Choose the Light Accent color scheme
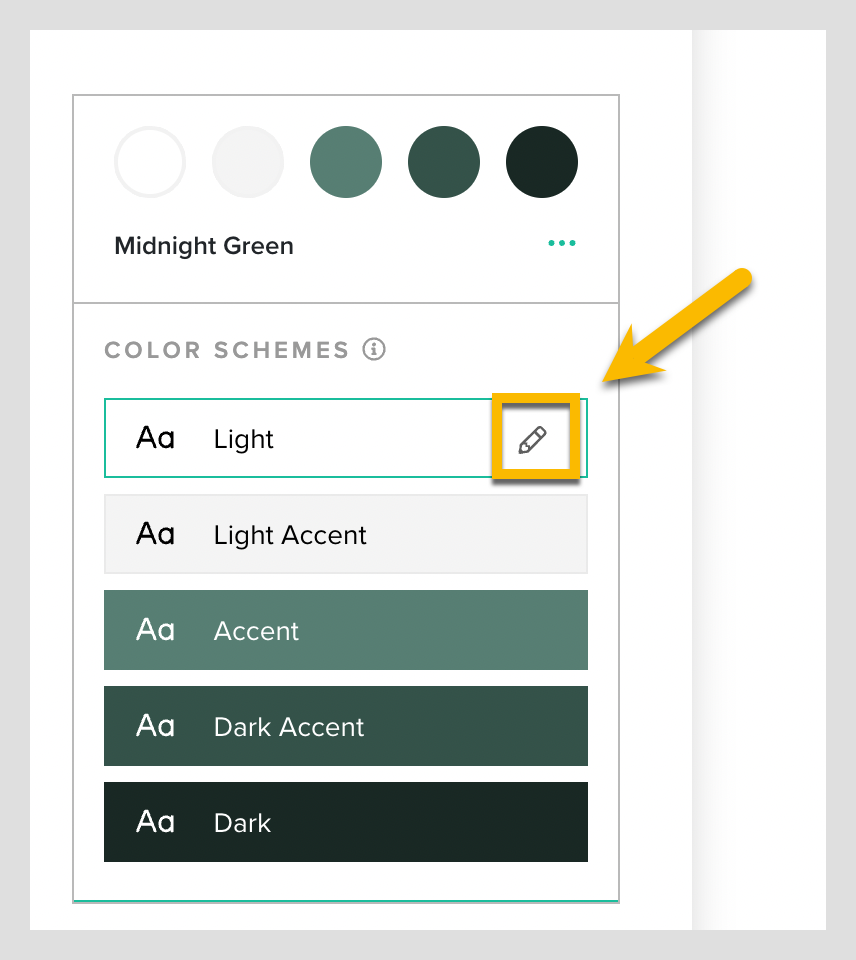The image size is (856, 960). (346, 534)
